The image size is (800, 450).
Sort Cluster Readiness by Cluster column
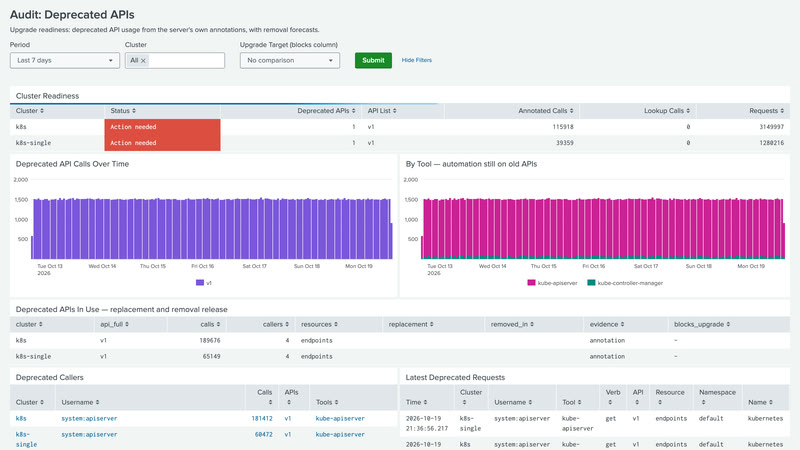30,111
